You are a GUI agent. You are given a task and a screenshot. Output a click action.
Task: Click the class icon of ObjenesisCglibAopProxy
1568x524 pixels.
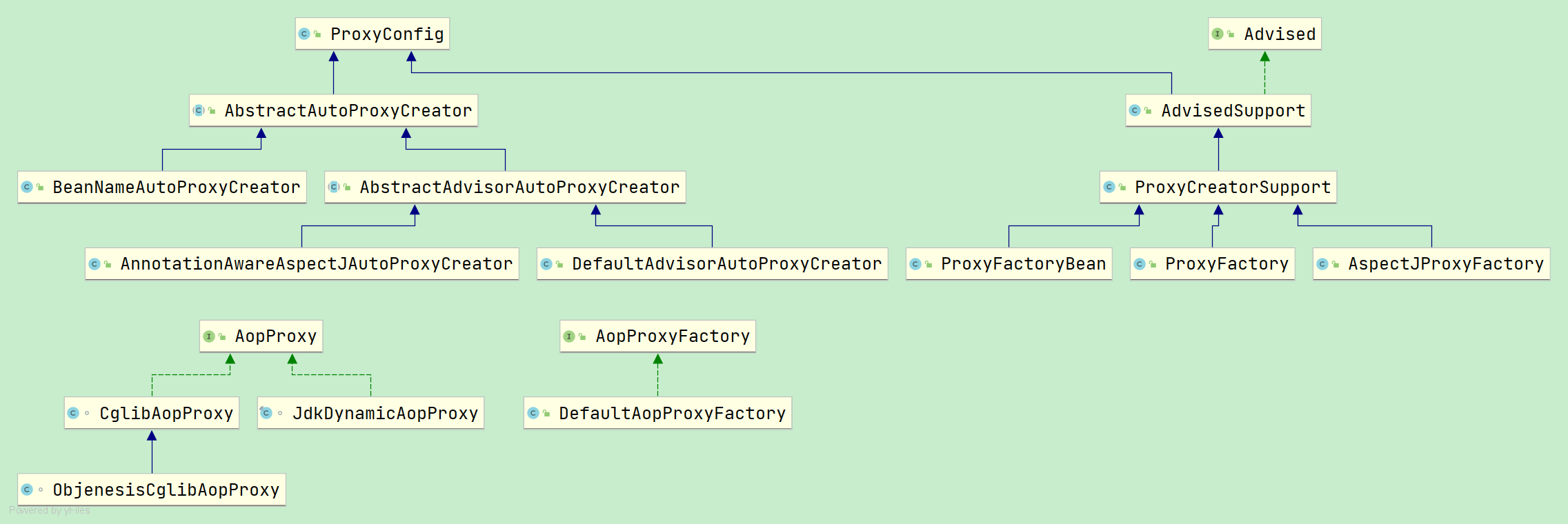tap(27, 490)
